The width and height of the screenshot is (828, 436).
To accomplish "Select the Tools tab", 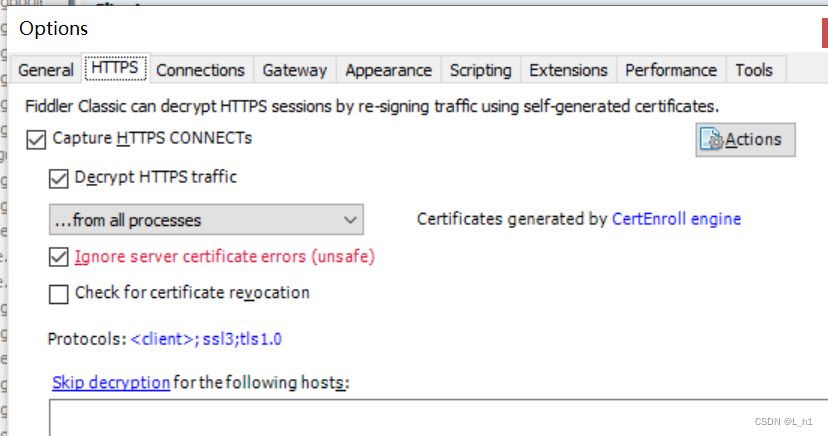I will point(754,70).
